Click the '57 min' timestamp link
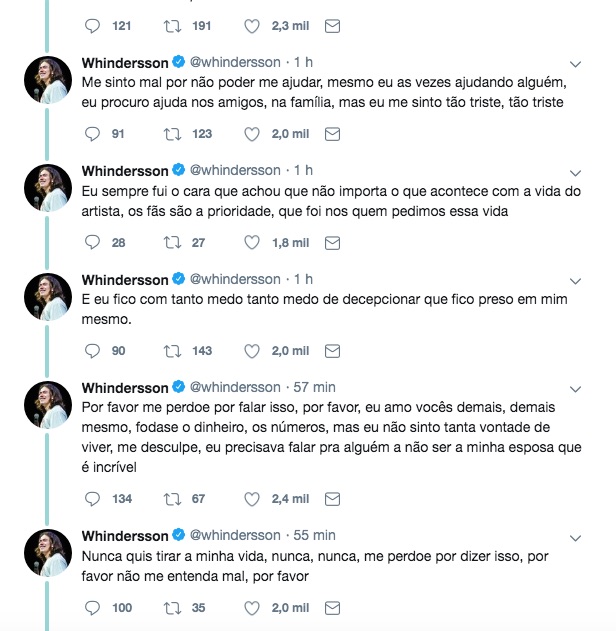The height and width of the screenshot is (631, 616). 315,387
